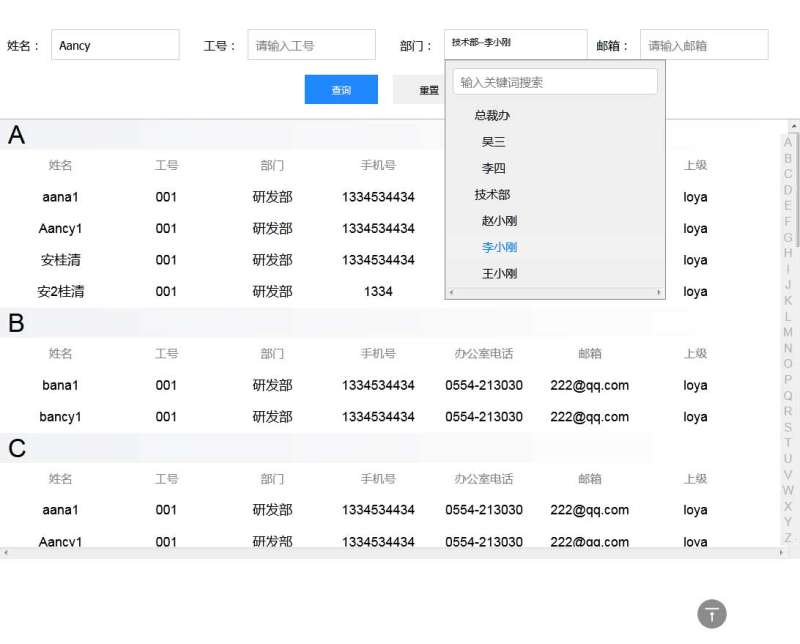Image resolution: width=800 pixels, height=644 pixels.
Task: Choose 李四 from the dropdown list
Action: pos(493,168)
